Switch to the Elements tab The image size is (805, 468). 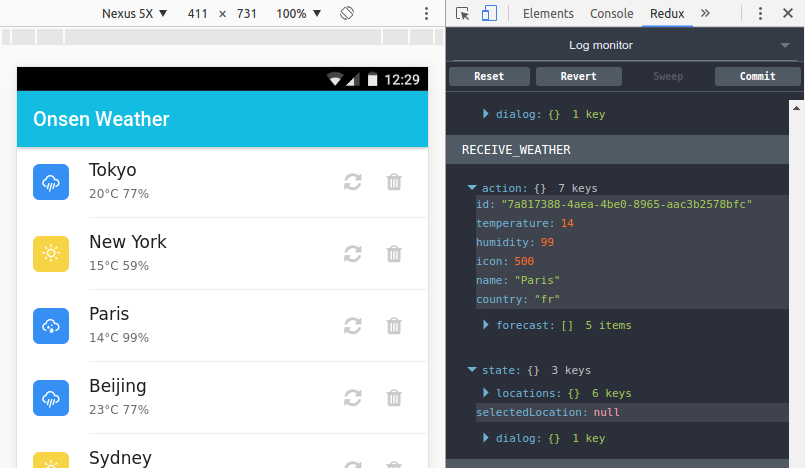coord(548,13)
